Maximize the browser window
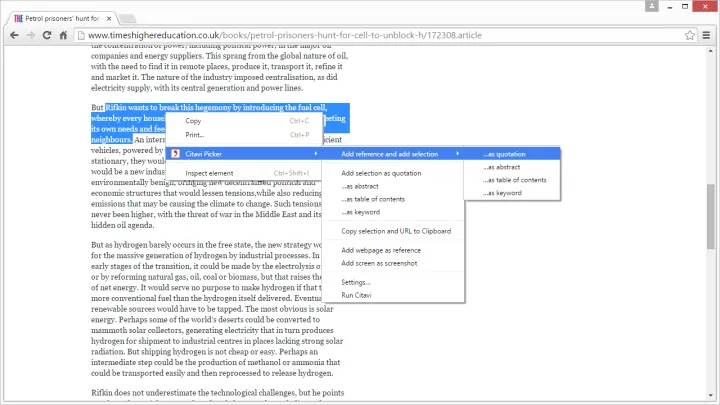720x405 pixels. (x=685, y=6)
